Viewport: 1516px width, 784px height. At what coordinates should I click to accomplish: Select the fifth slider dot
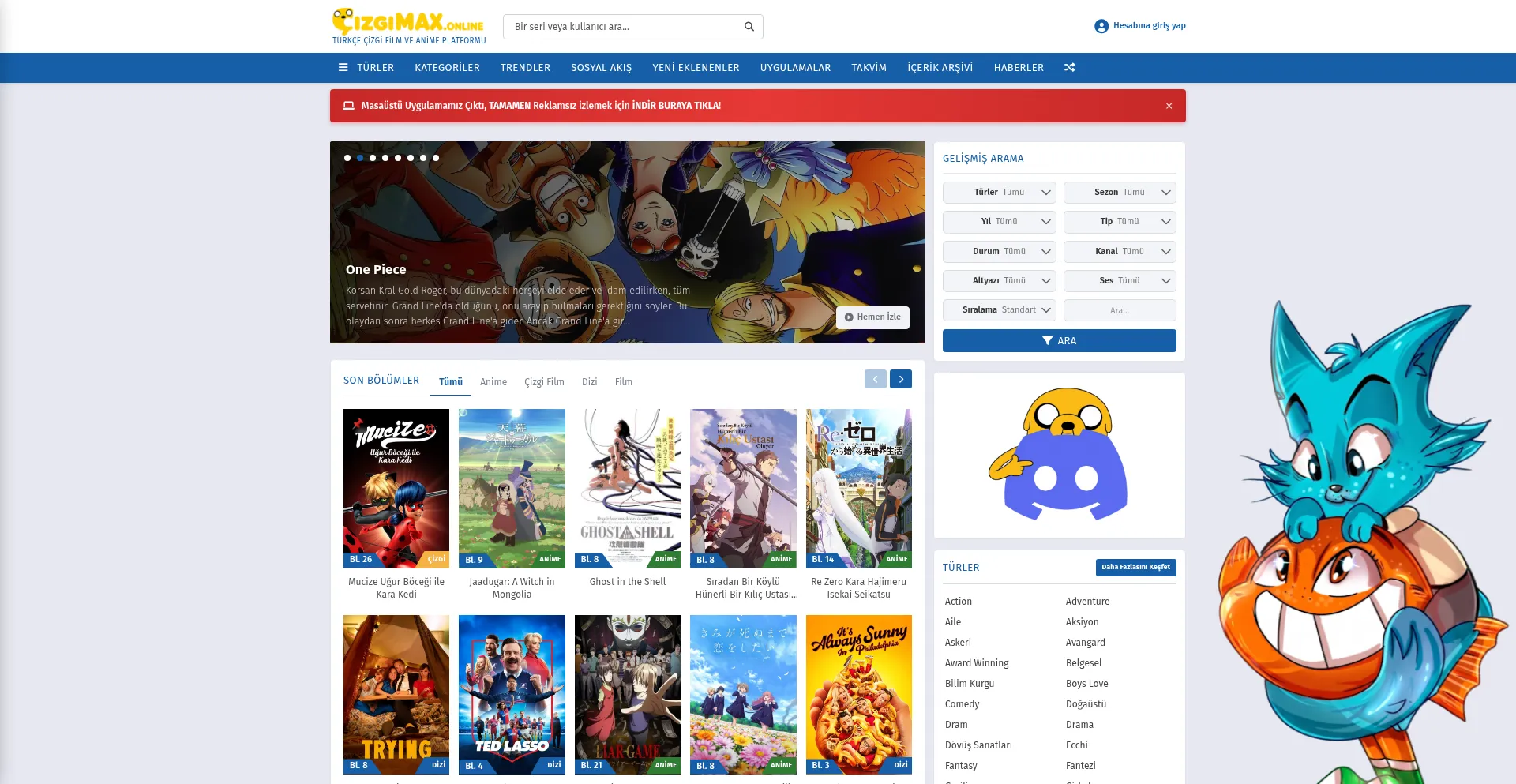[398, 158]
